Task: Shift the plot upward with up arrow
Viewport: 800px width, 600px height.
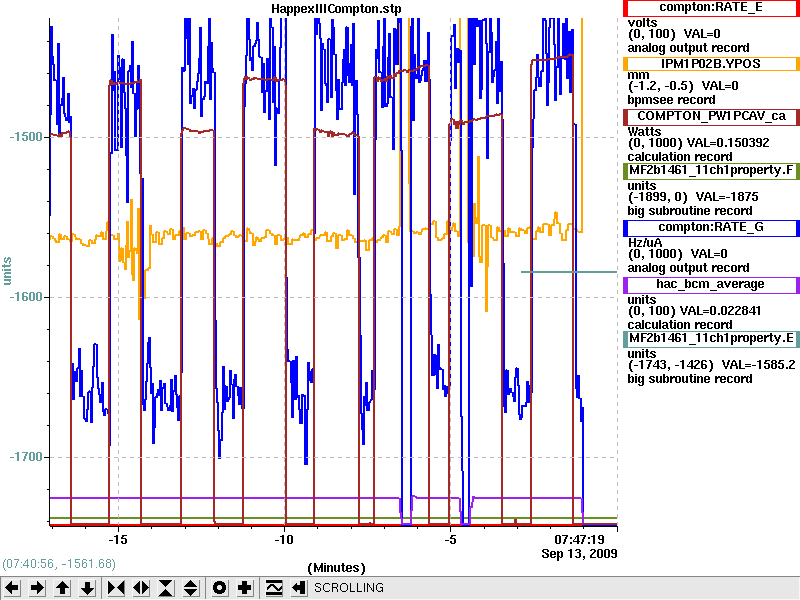Action: point(63,588)
